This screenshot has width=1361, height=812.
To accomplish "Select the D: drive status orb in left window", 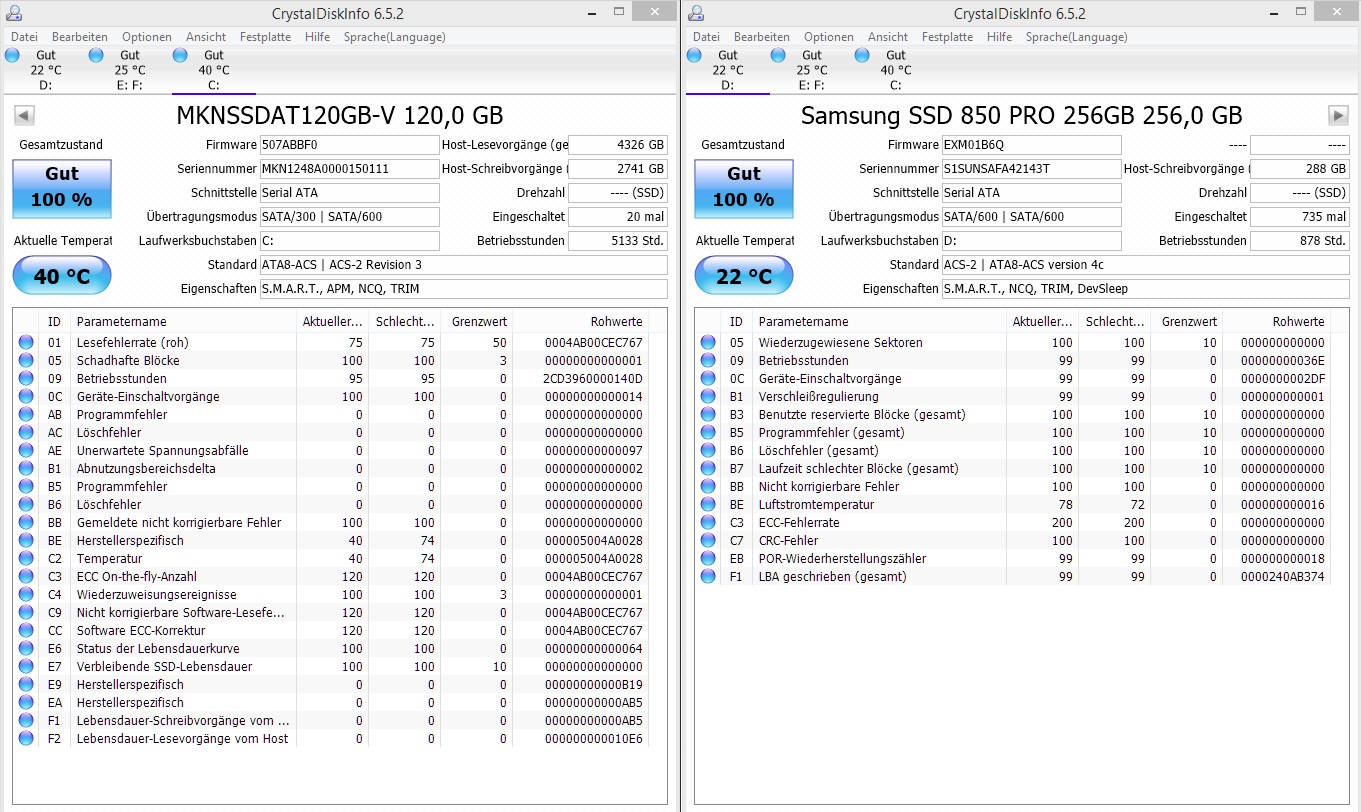I will pyautogui.click(x=12, y=55).
